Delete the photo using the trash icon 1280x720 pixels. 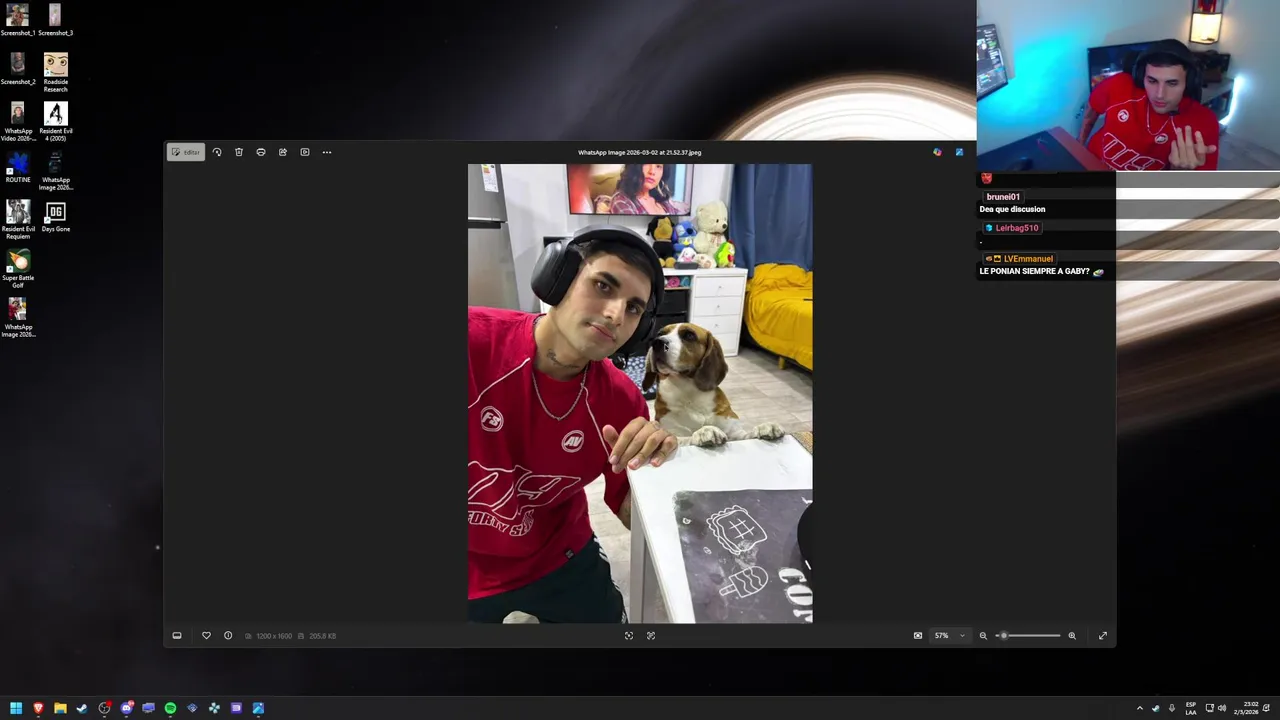[x=239, y=152]
